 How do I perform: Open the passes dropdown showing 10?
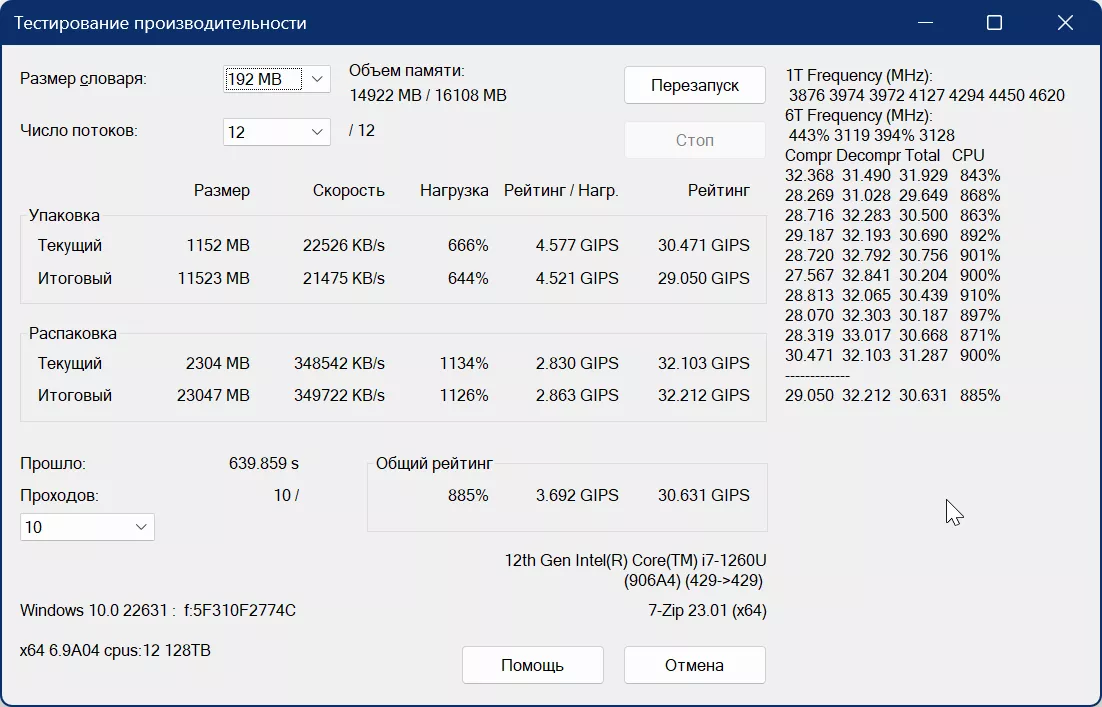(87, 526)
